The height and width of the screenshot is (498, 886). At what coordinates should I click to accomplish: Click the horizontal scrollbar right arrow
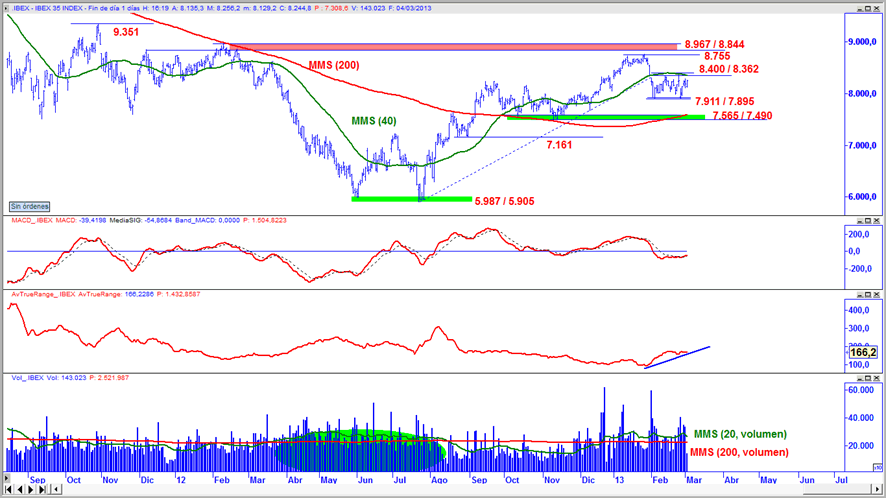pyautogui.click(x=878, y=489)
